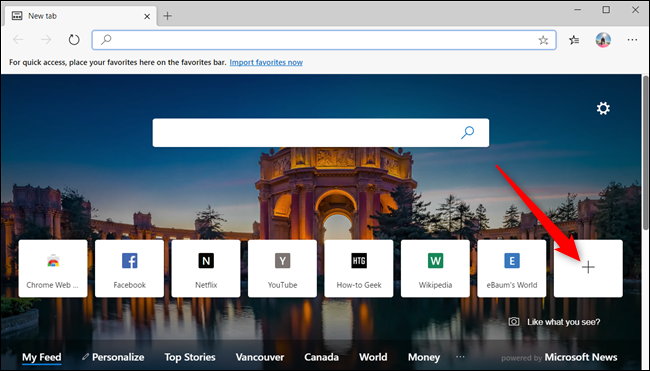Select the Top Stories feed tab

[190, 357]
